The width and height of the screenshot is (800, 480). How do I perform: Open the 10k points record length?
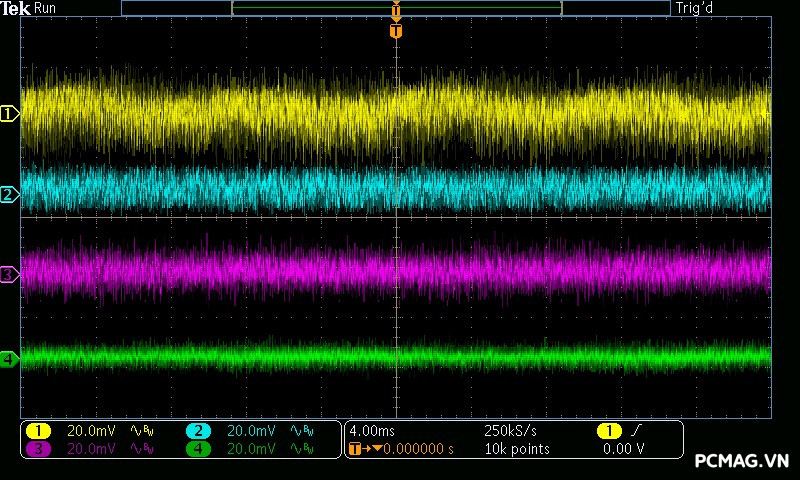[x=515, y=449]
